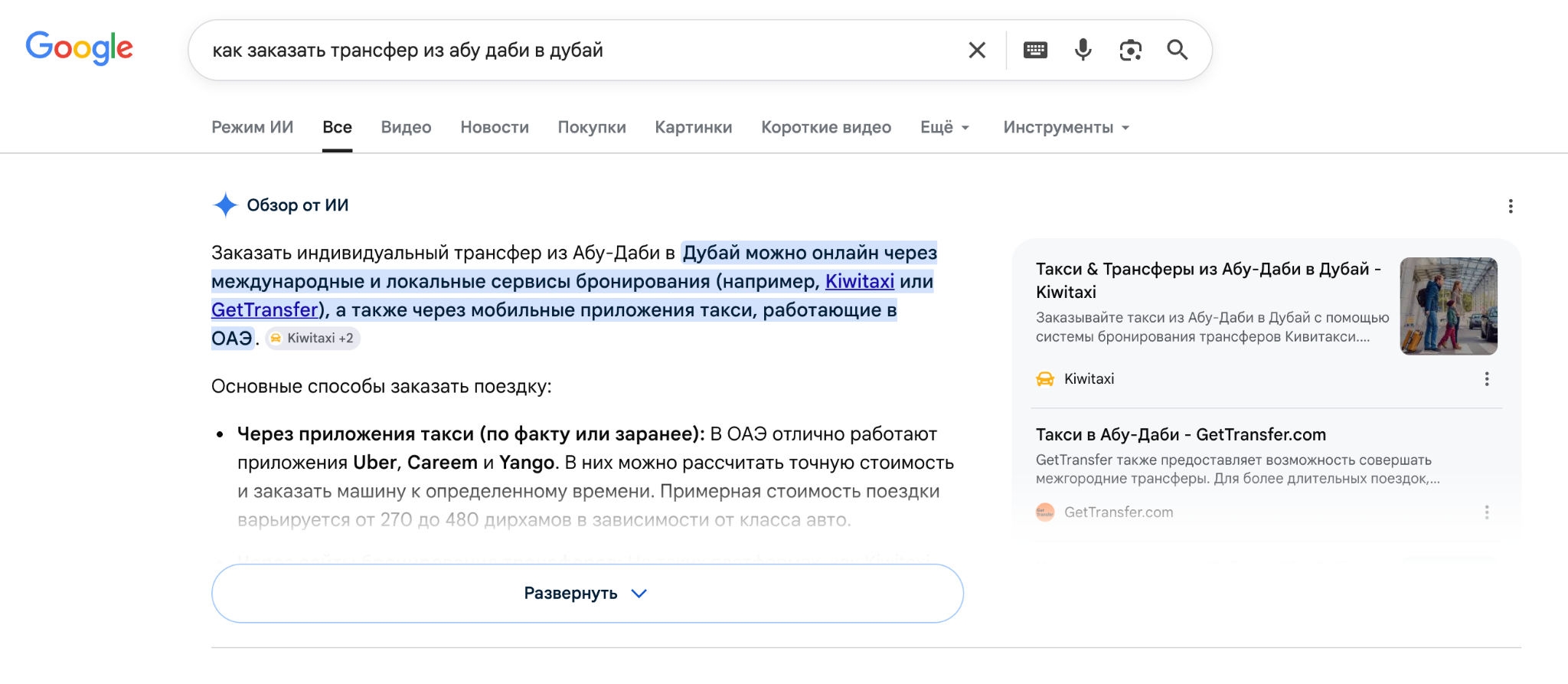Click the Обзор от ИИ heading

pos(298,205)
